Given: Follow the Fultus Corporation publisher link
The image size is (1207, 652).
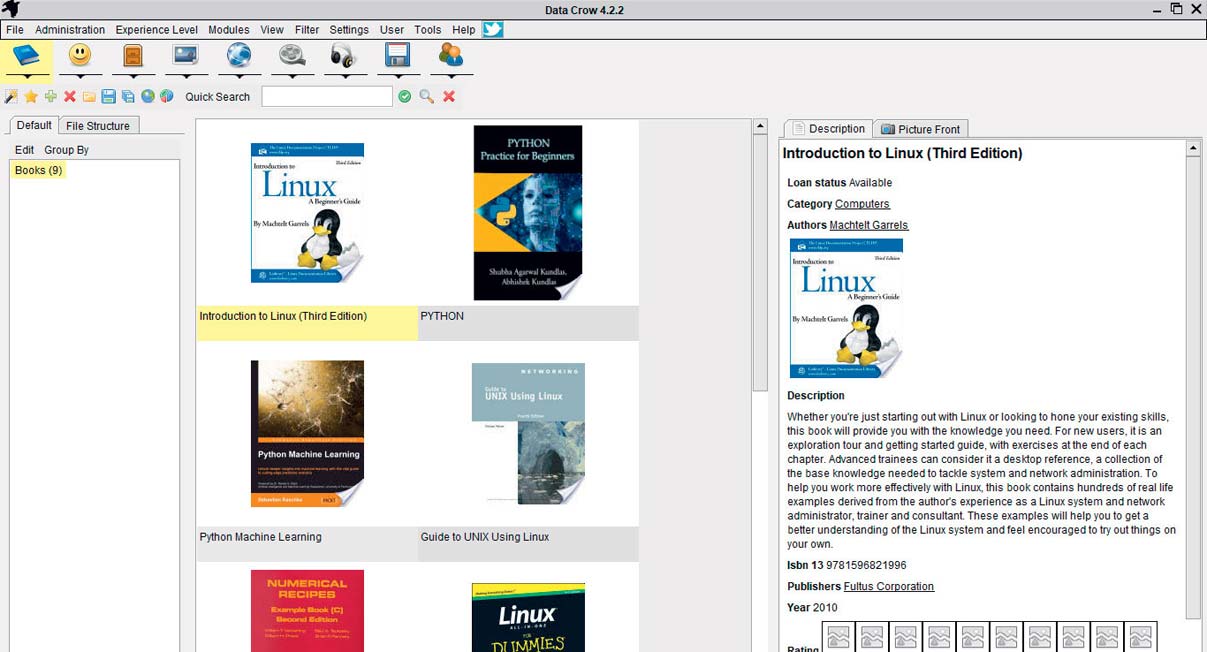Looking at the screenshot, I should coord(889,587).
